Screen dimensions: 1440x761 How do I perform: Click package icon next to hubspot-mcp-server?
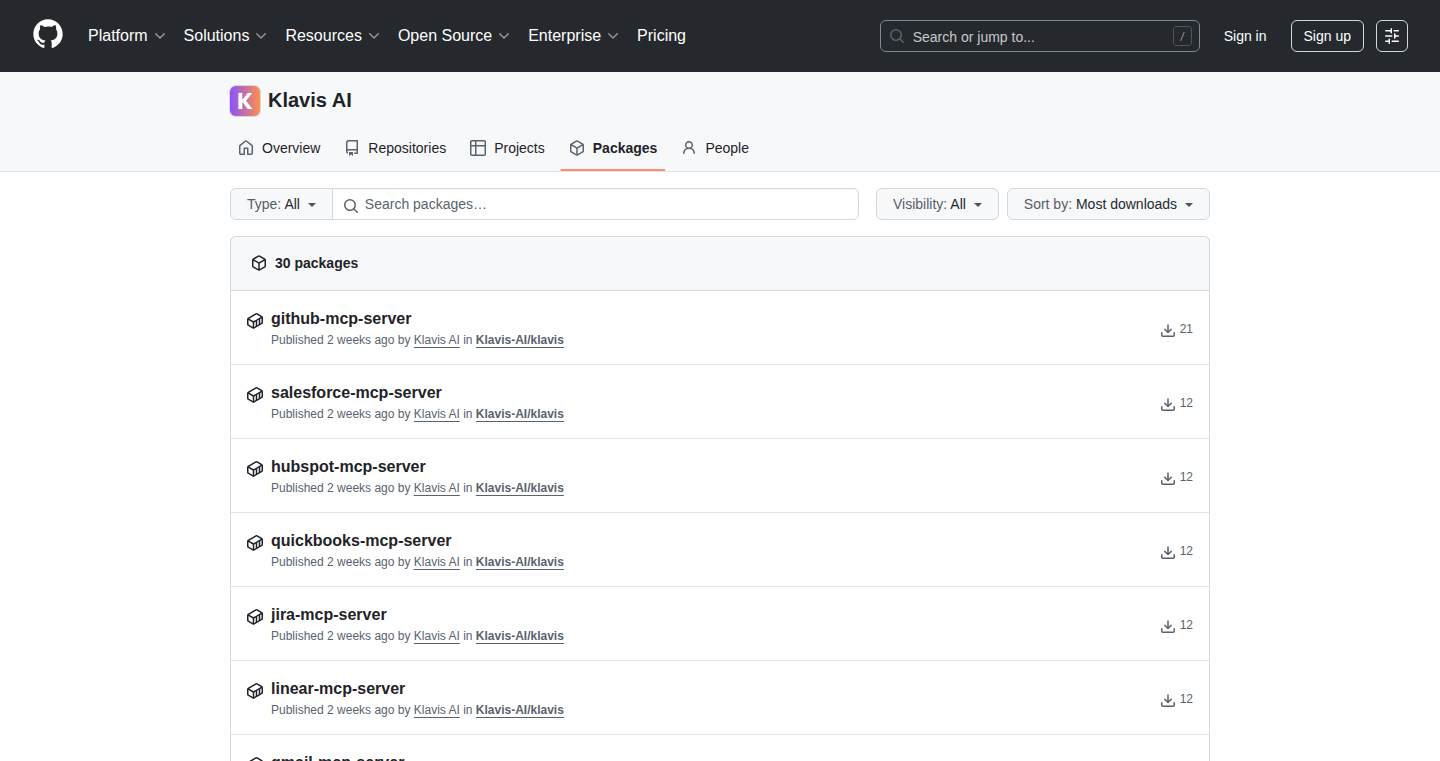(x=255, y=469)
